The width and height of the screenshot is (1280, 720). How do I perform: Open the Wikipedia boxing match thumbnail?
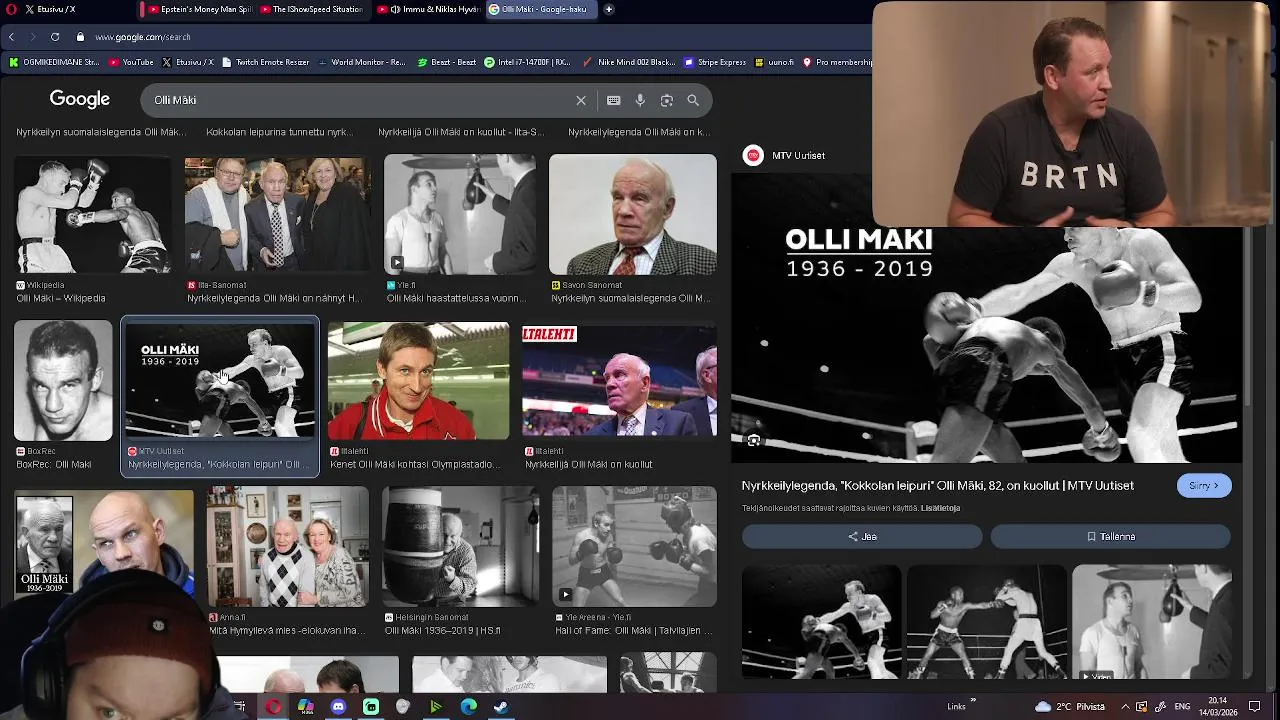coord(92,215)
